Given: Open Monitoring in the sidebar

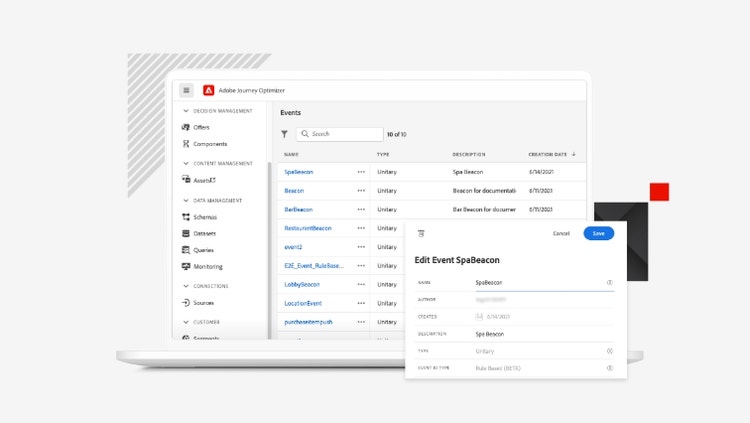Looking at the screenshot, I should pyautogui.click(x=207, y=267).
